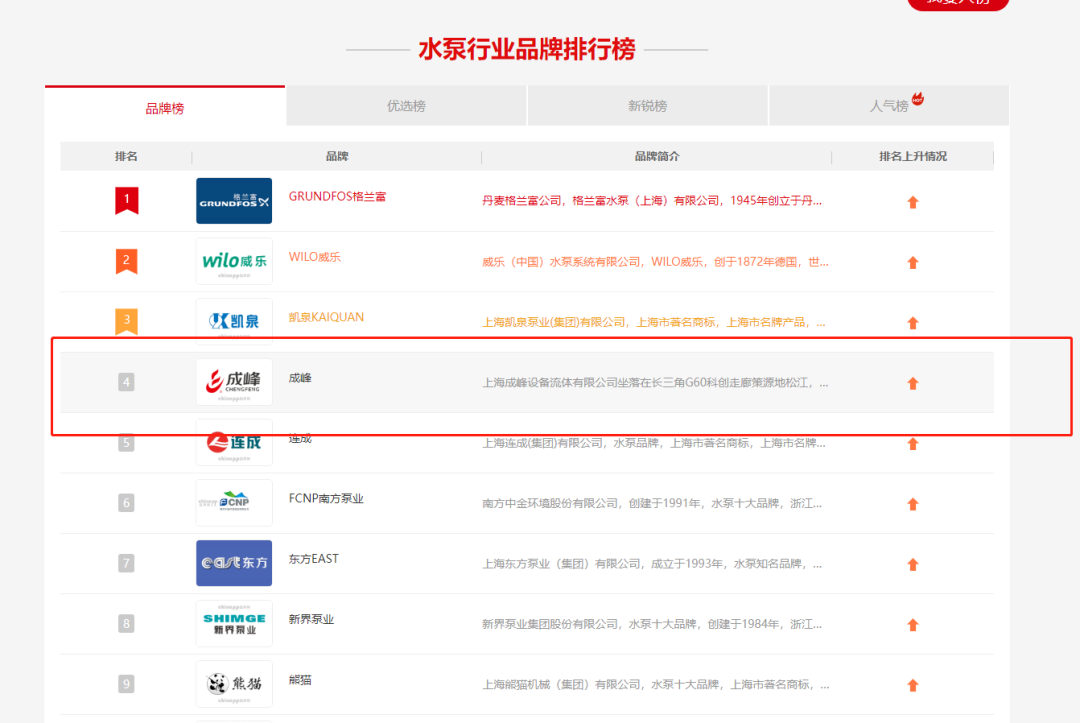
Task: Click the rank 5 gray badge
Action: [126, 443]
